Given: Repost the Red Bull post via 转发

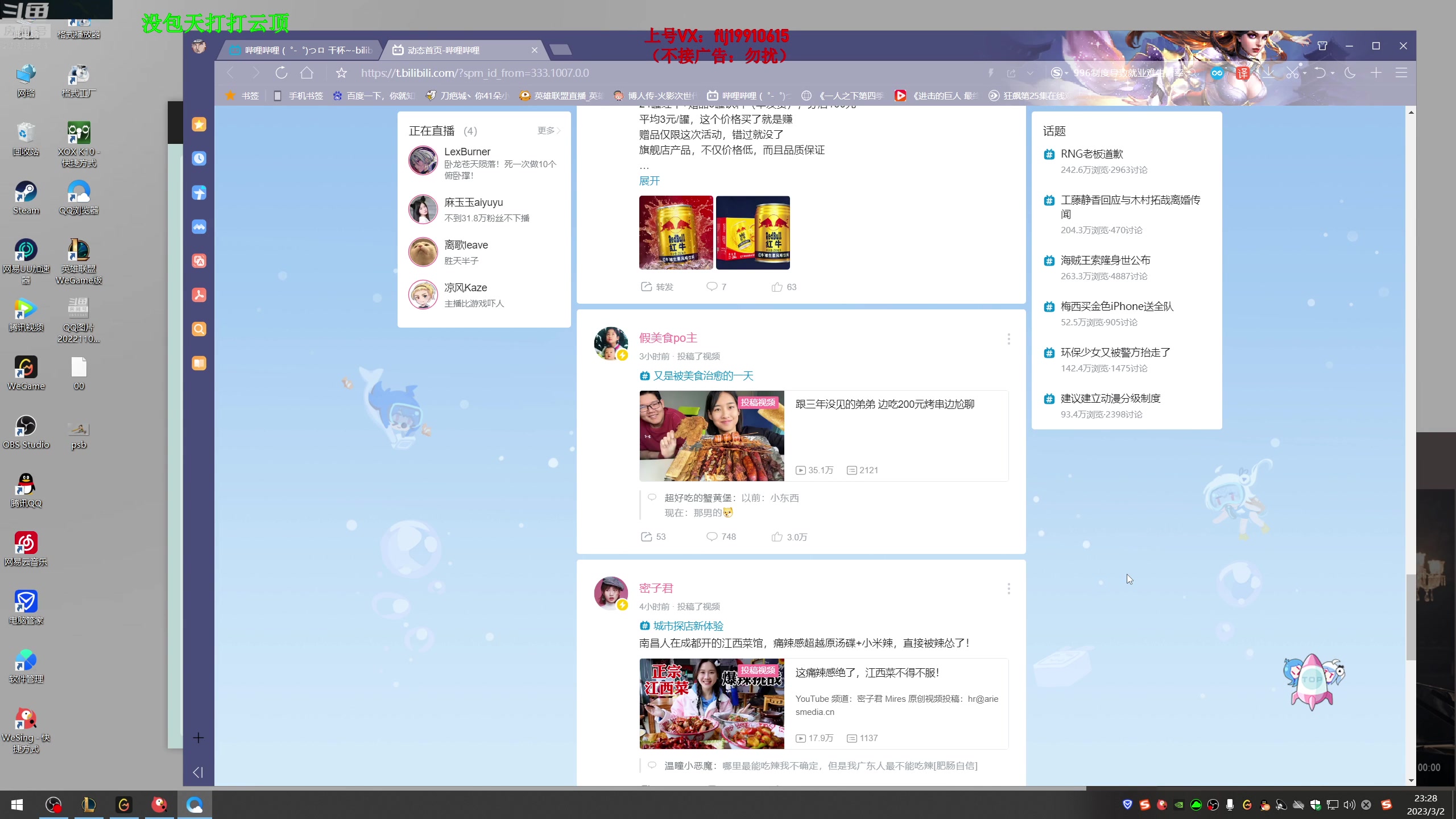Looking at the screenshot, I should pos(657,287).
